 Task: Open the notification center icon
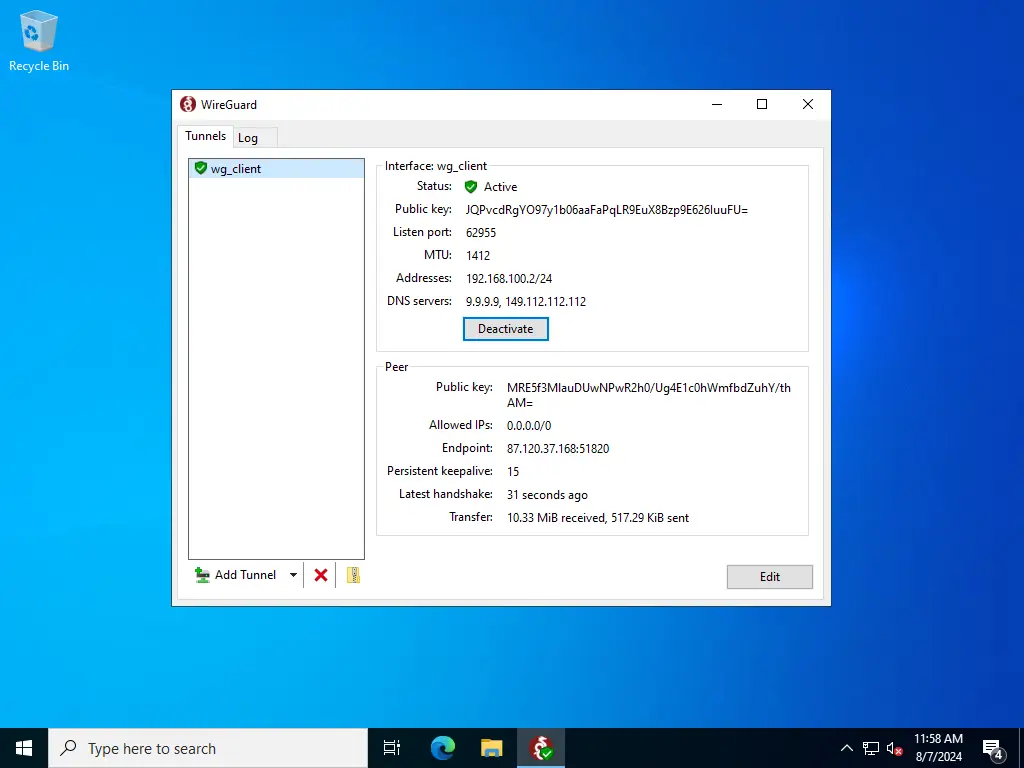point(993,748)
